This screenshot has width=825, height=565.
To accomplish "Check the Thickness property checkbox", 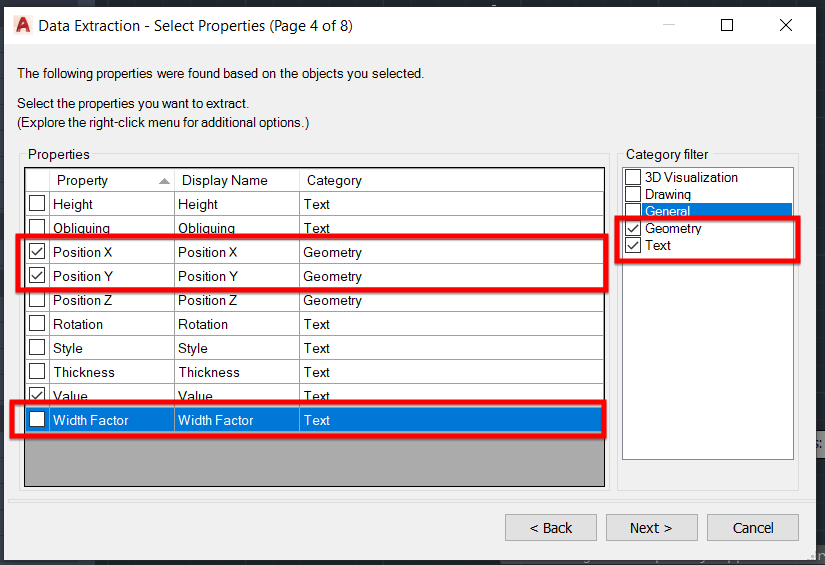I will click(x=37, y=371).
